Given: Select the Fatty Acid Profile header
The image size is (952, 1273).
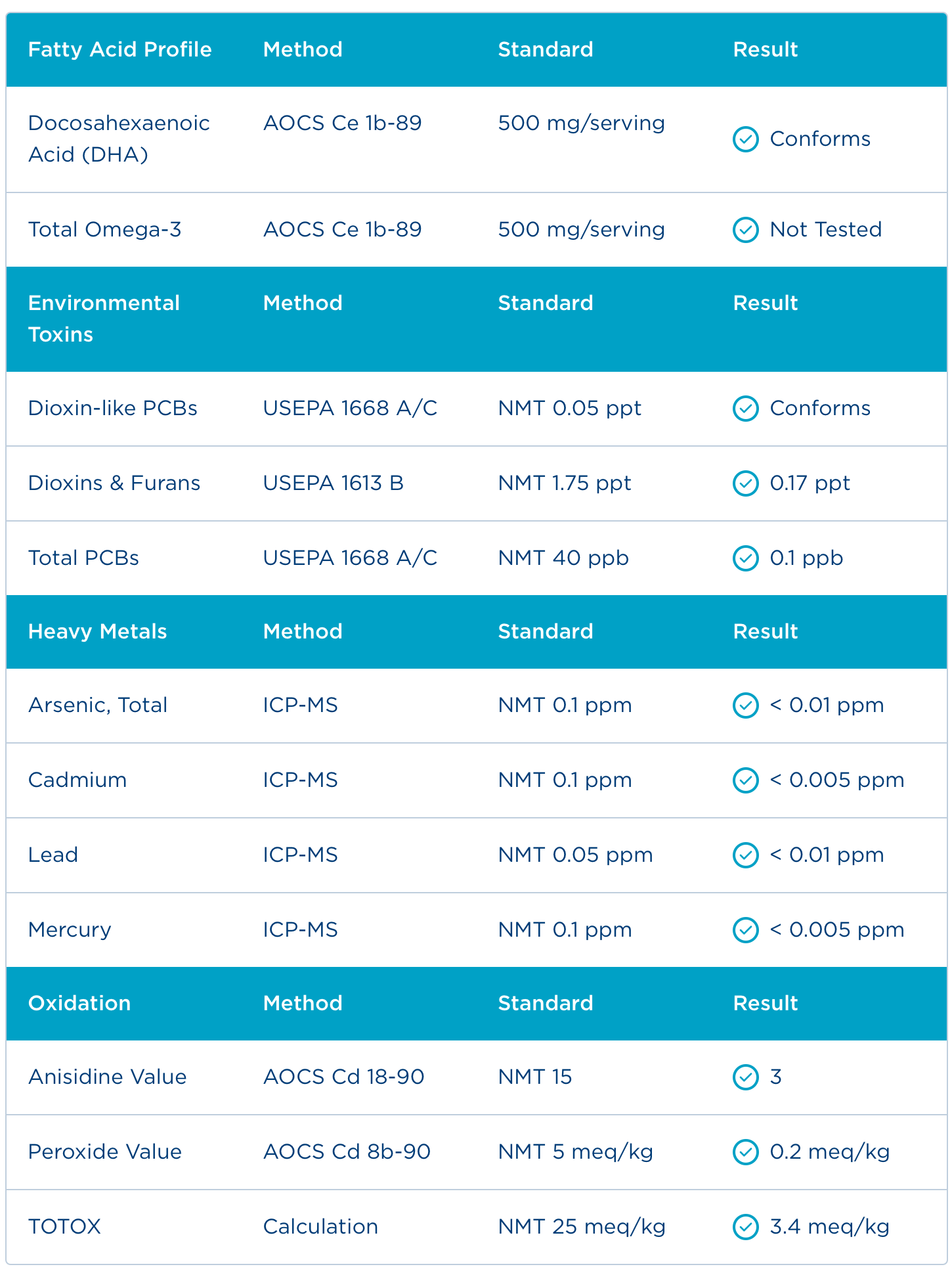Looking at the screenshot, I should coord(119,50).
